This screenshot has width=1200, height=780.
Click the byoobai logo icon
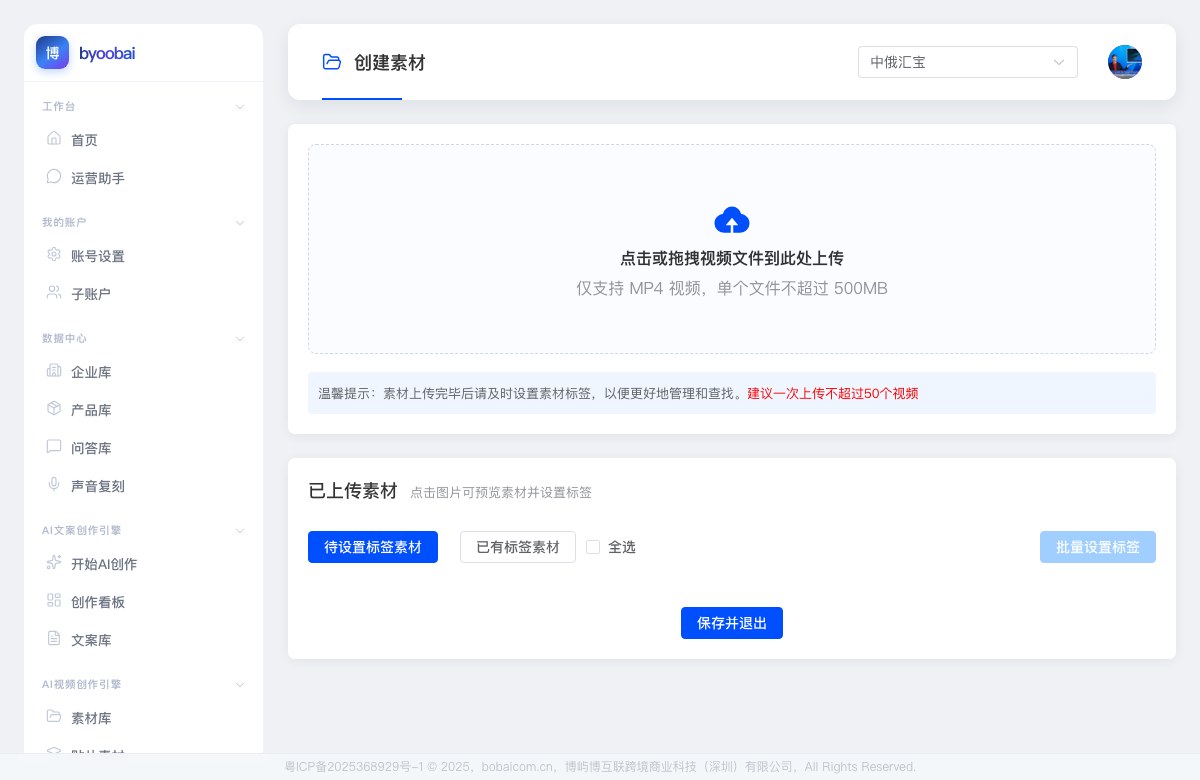coord(53,53)
